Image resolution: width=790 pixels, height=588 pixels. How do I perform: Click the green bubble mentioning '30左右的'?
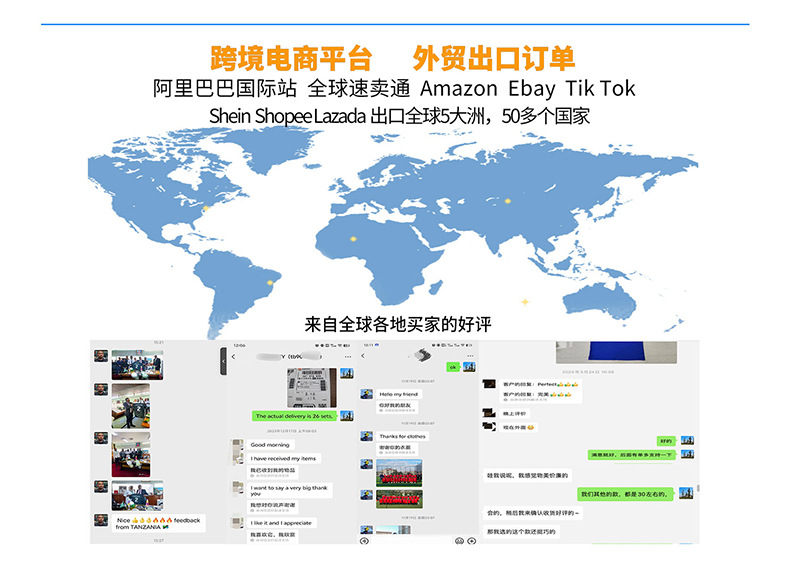625,494
